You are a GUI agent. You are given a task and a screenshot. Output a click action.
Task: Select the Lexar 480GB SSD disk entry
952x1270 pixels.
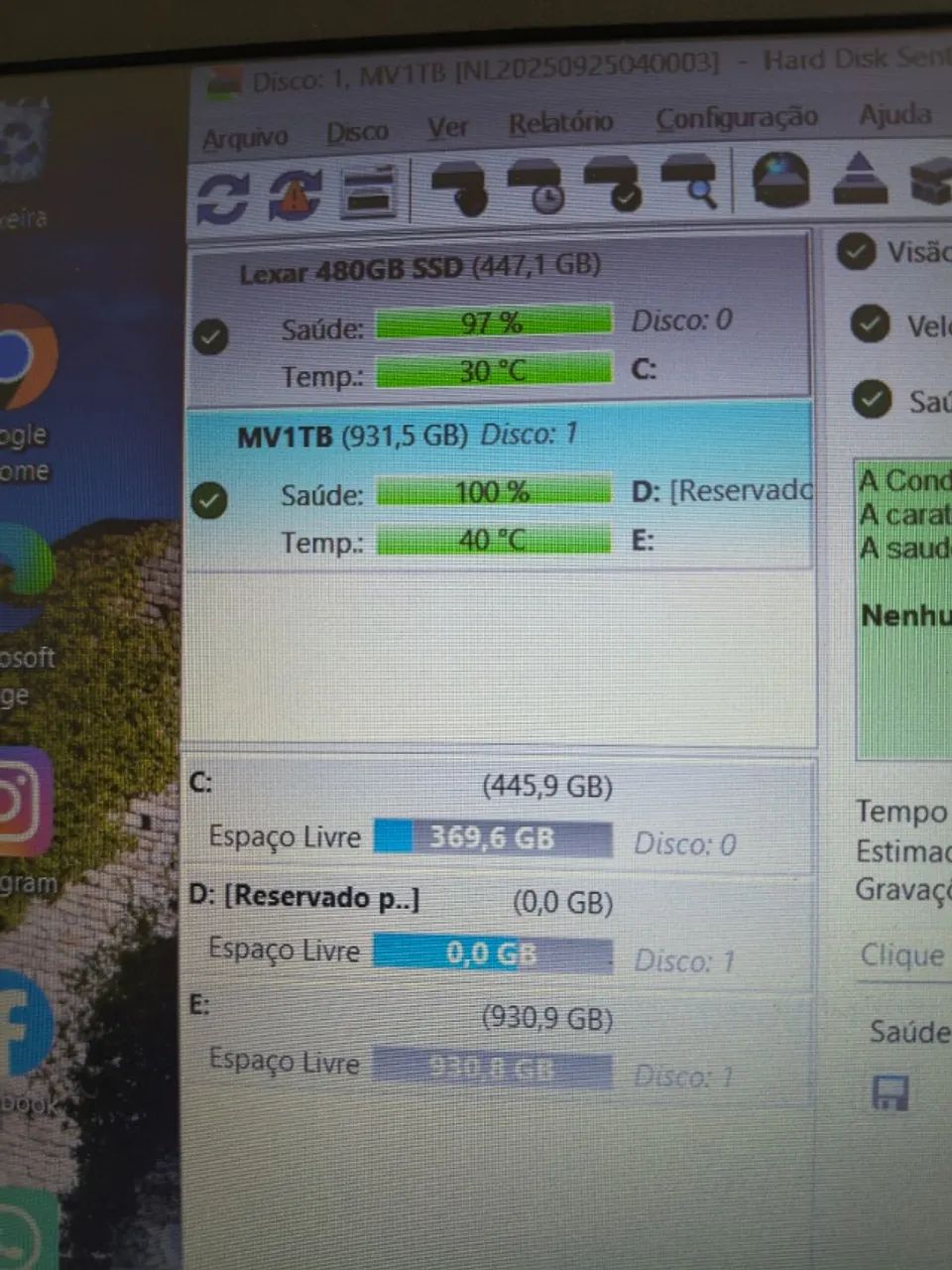(x=500, y=320)
